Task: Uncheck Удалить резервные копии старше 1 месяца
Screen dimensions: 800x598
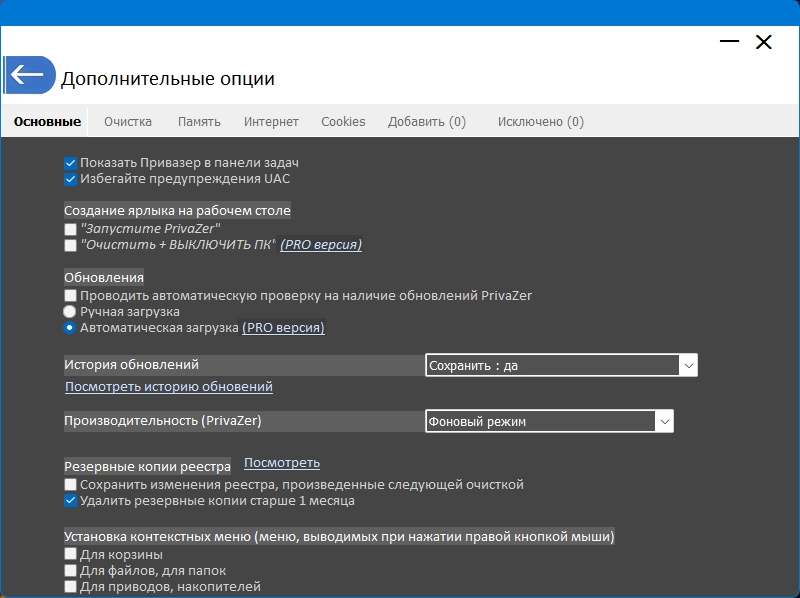Action: 70,501
